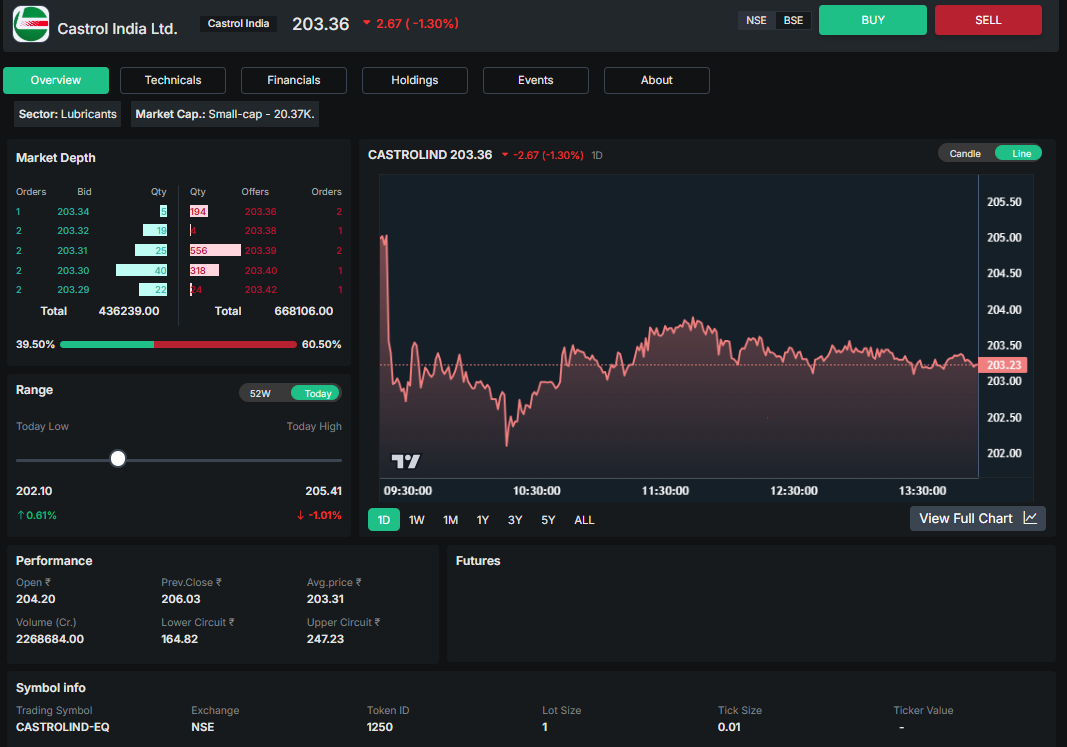Select the 1W chart timeframe
The width and height of the screenshot is (1067, 747).
coord(416,520)
